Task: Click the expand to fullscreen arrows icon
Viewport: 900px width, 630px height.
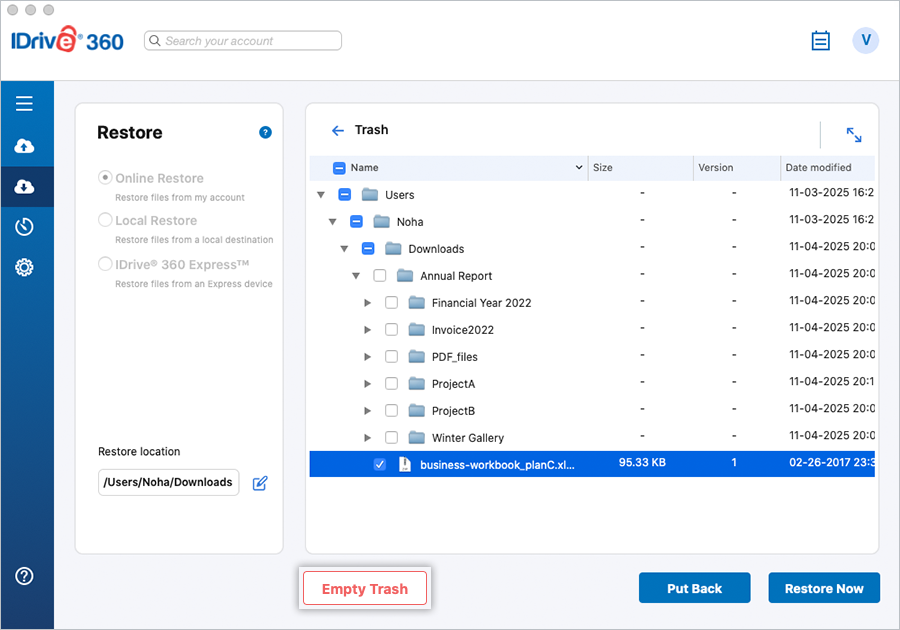Action: click(854, 135)
